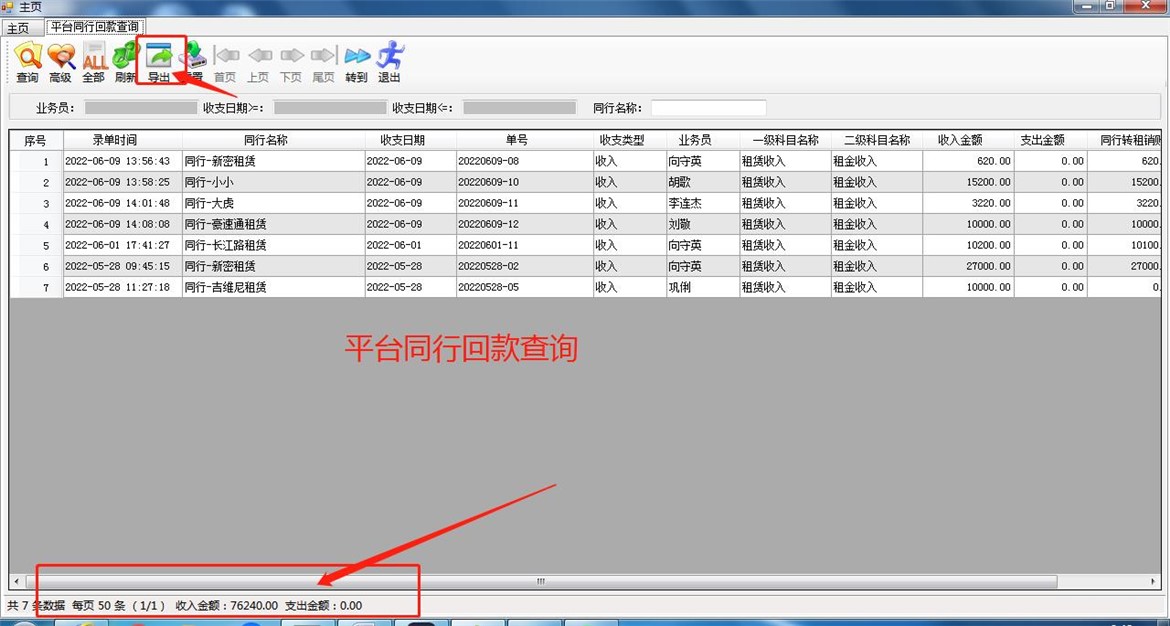1170x626 pixels.
Task: Click cell 同行-长江路租赁
Action: pos(273,245)
